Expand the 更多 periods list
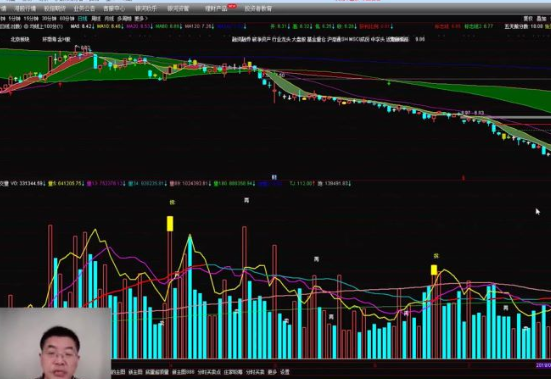Image resolution: width=551 pixels, height=379 pixels. [x=141, y=19]
